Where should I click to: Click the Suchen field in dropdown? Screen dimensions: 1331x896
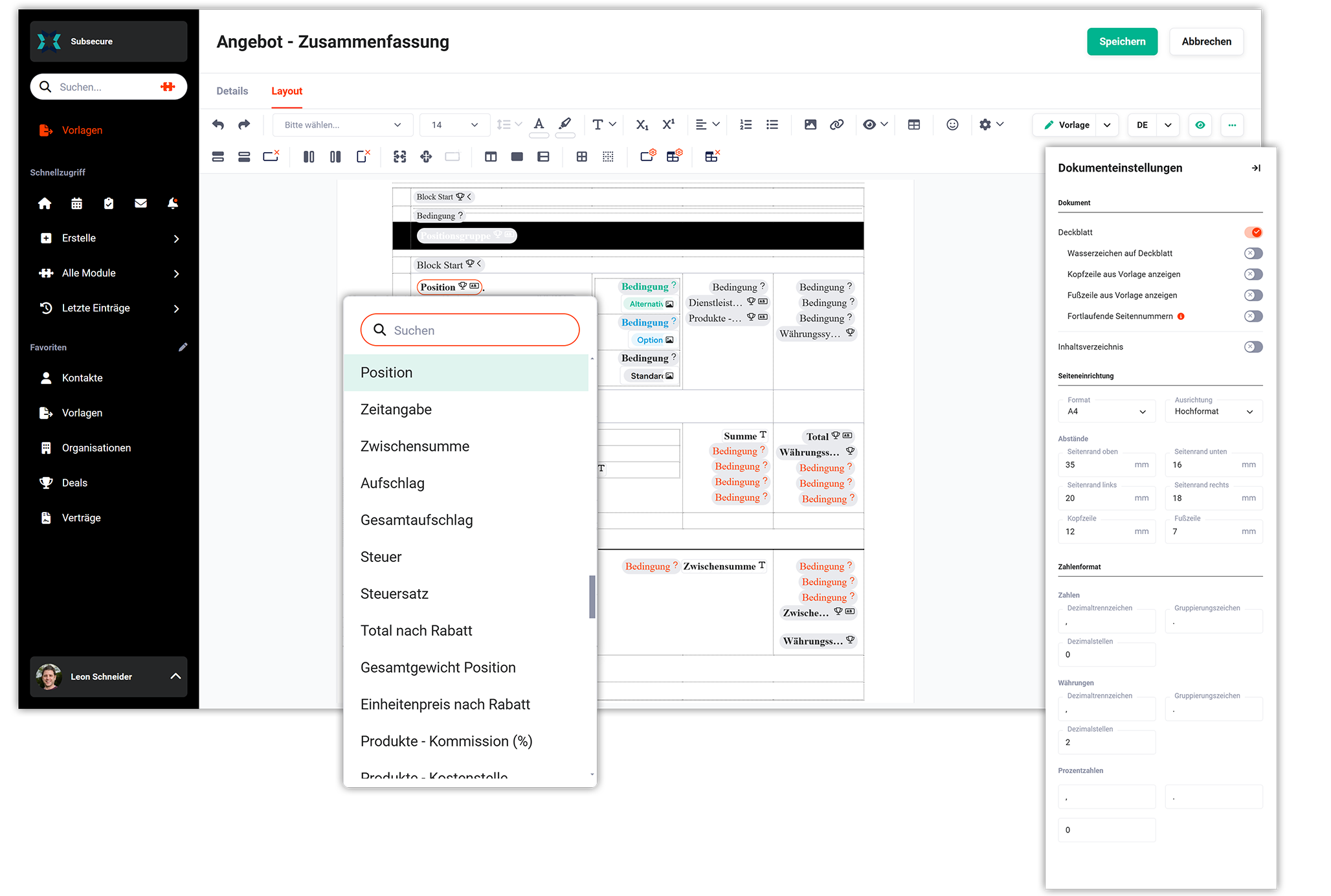coord(470,330)
